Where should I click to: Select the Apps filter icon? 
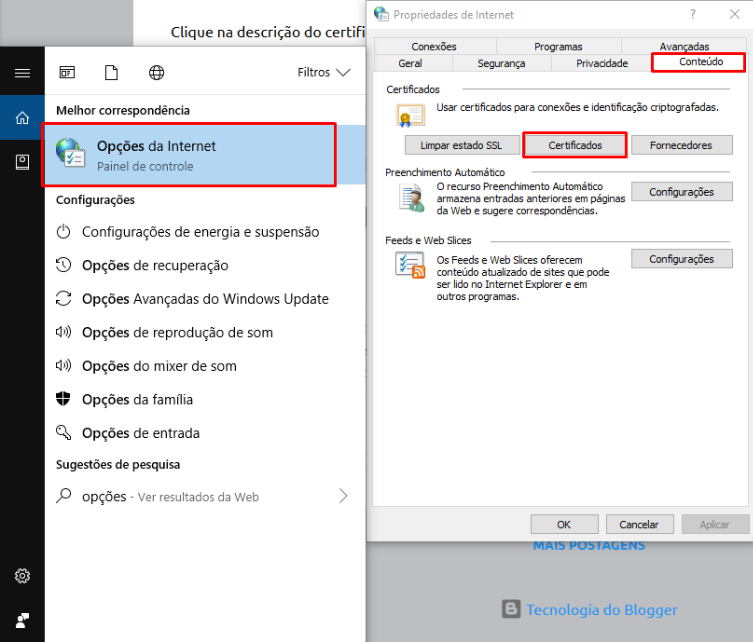point(67,73)
